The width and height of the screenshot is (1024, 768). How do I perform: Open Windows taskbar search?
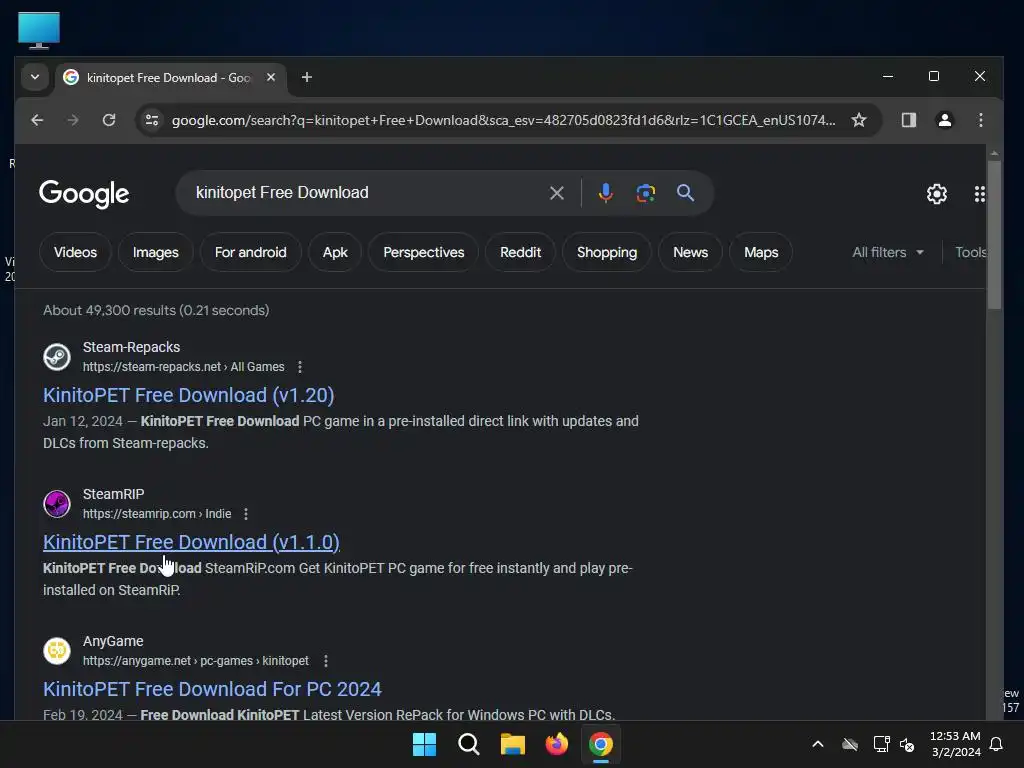[x=469, y=744]
